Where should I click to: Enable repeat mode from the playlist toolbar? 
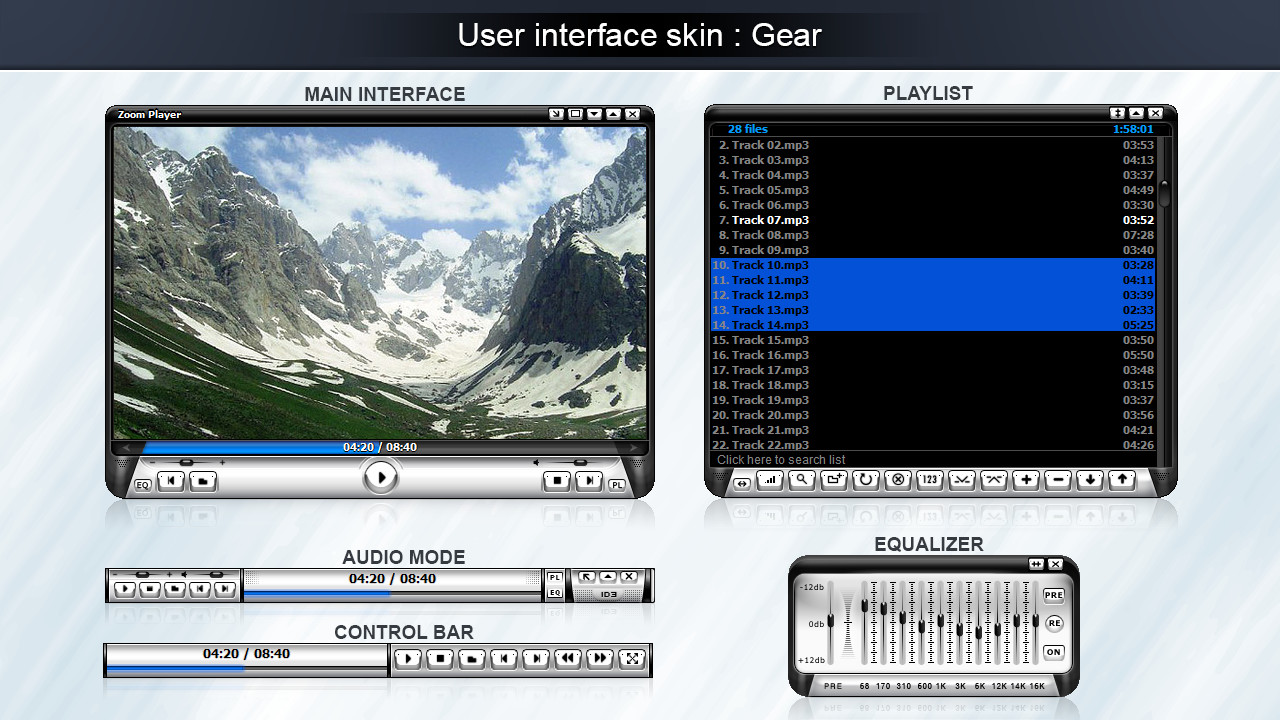(x=865, y=481)
